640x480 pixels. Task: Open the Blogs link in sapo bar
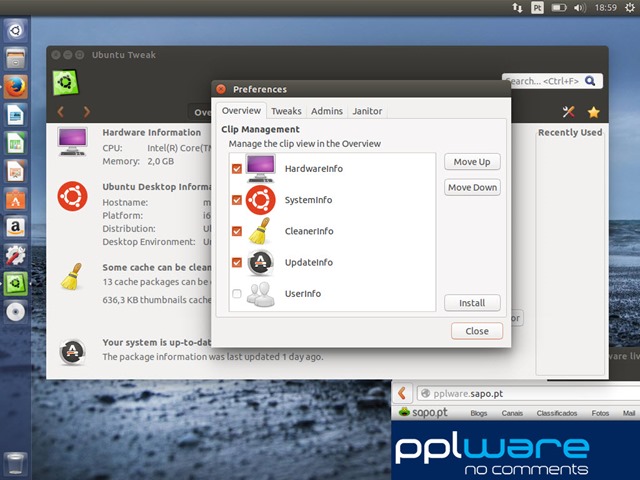tap(478, 413)
